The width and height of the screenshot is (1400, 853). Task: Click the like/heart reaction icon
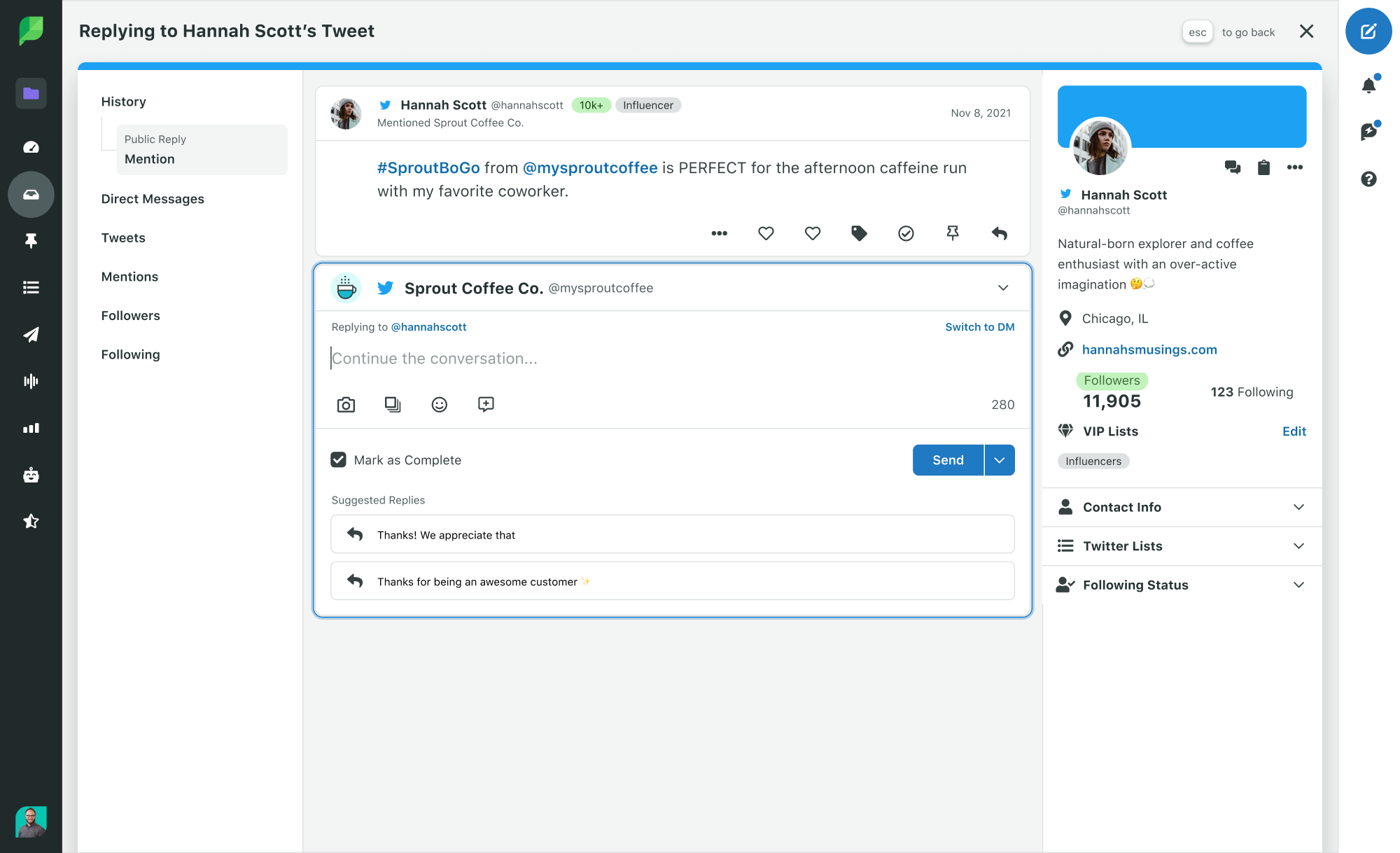765,233
